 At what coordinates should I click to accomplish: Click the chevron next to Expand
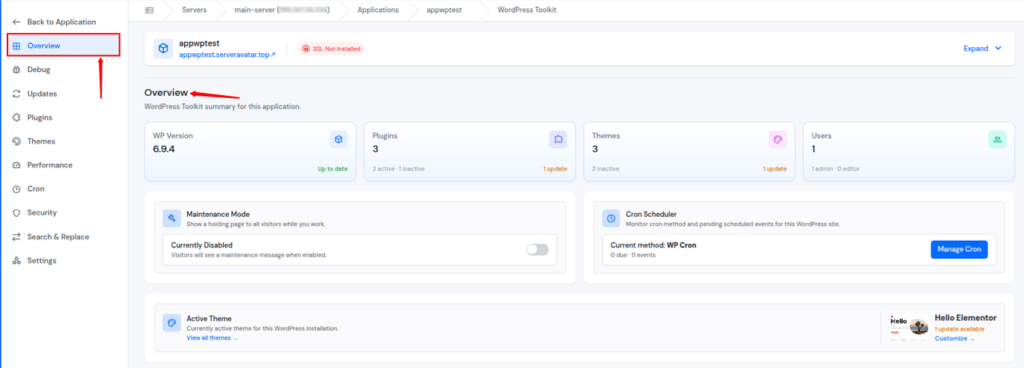coord(997,48)
